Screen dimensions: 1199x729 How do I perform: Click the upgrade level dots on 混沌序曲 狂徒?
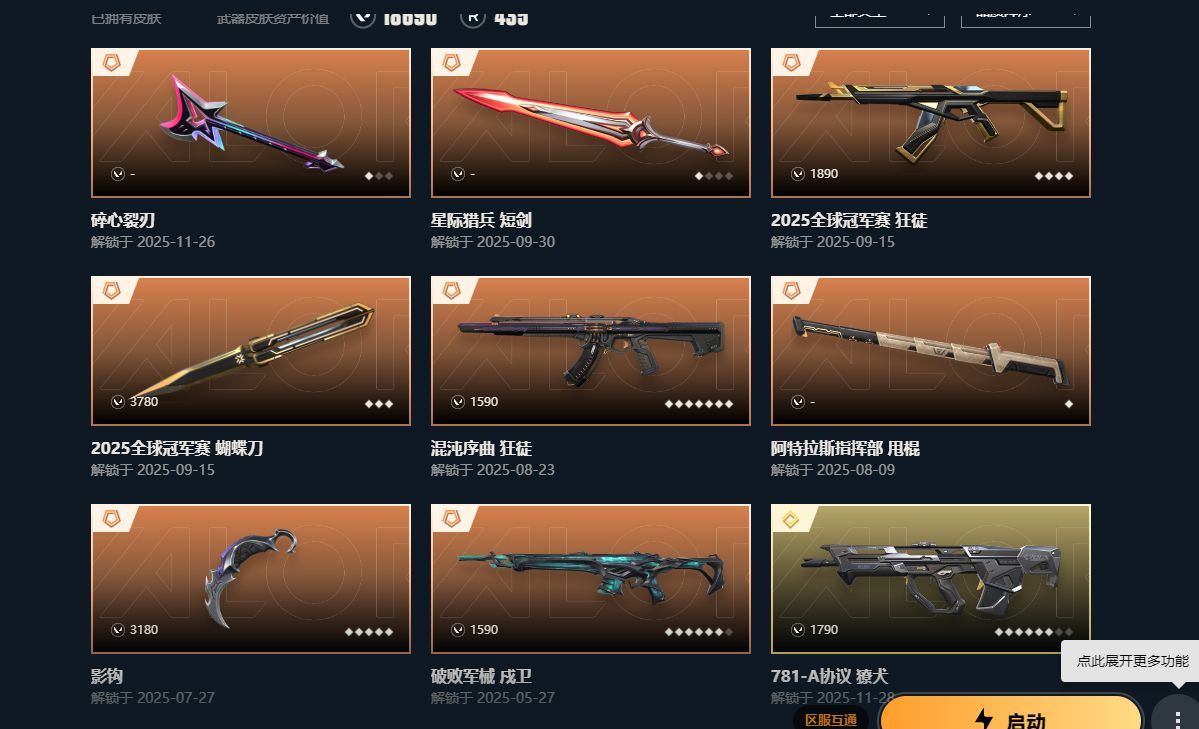[x=699, y=403]
